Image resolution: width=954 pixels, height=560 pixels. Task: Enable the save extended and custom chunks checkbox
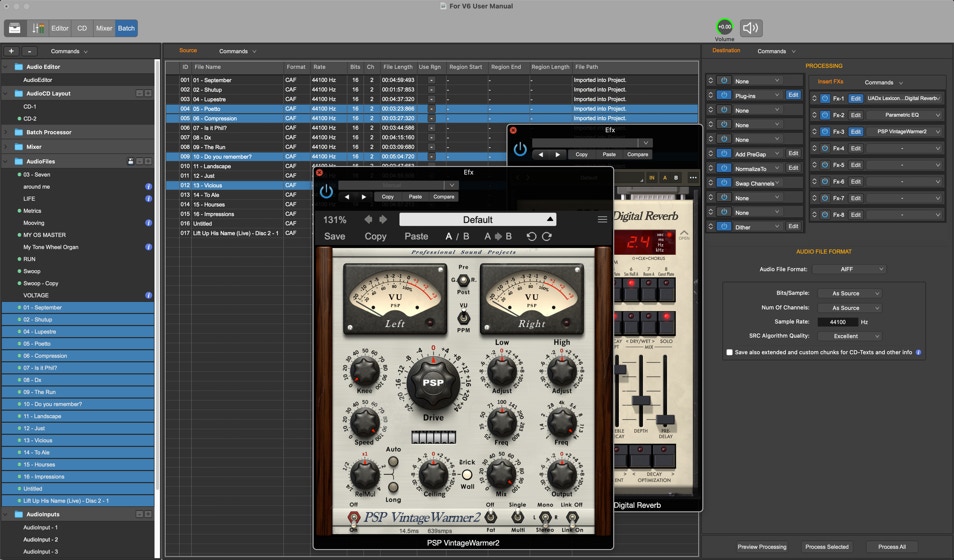(729, 352)
